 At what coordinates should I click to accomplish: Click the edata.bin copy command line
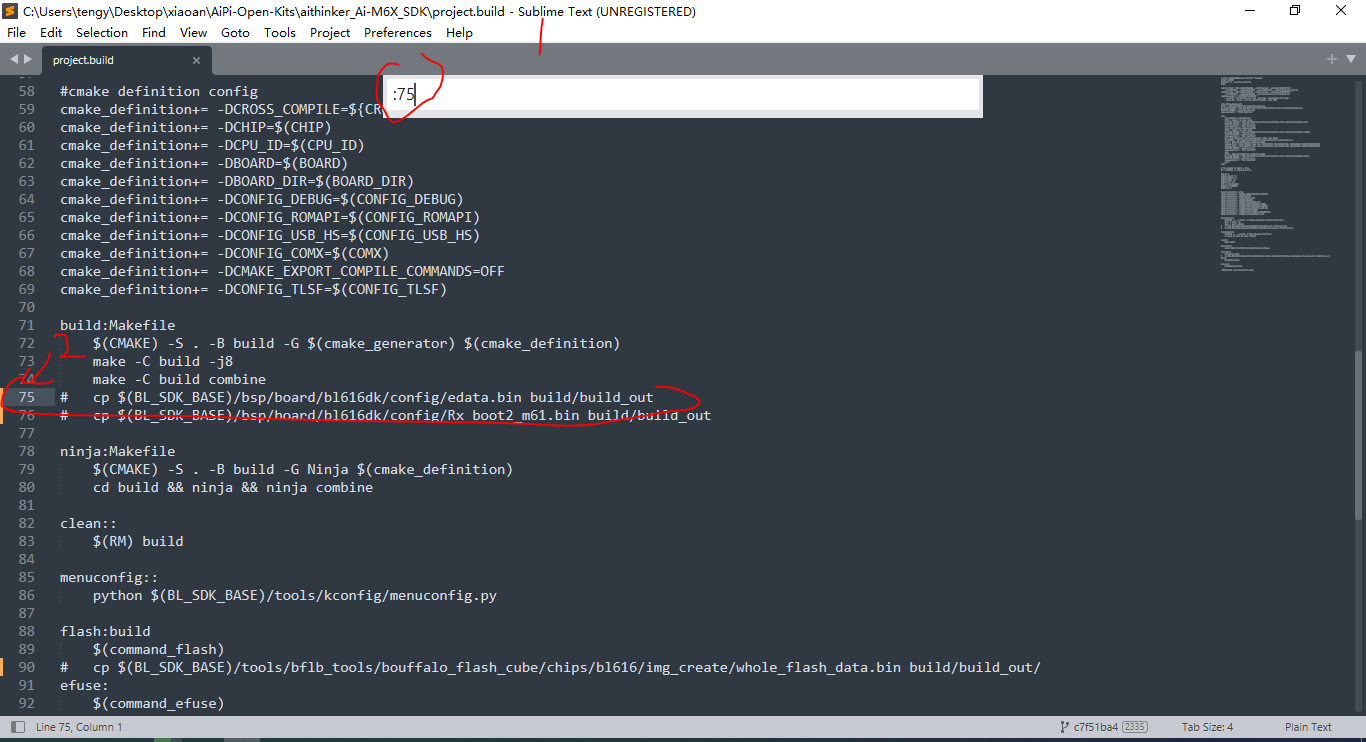[357, 397]
